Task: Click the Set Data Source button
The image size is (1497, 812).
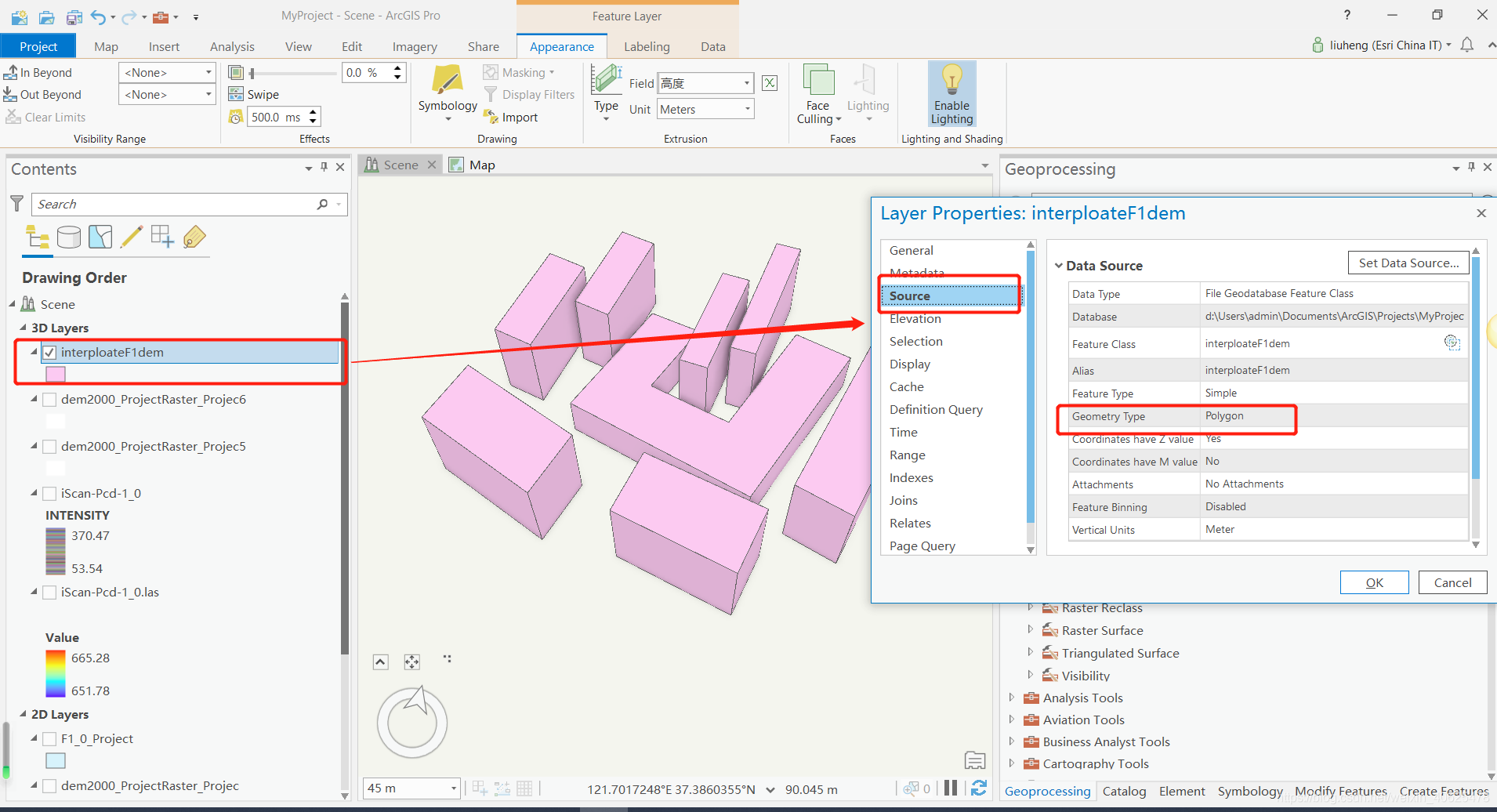Action: click(x=1408, y=263)
